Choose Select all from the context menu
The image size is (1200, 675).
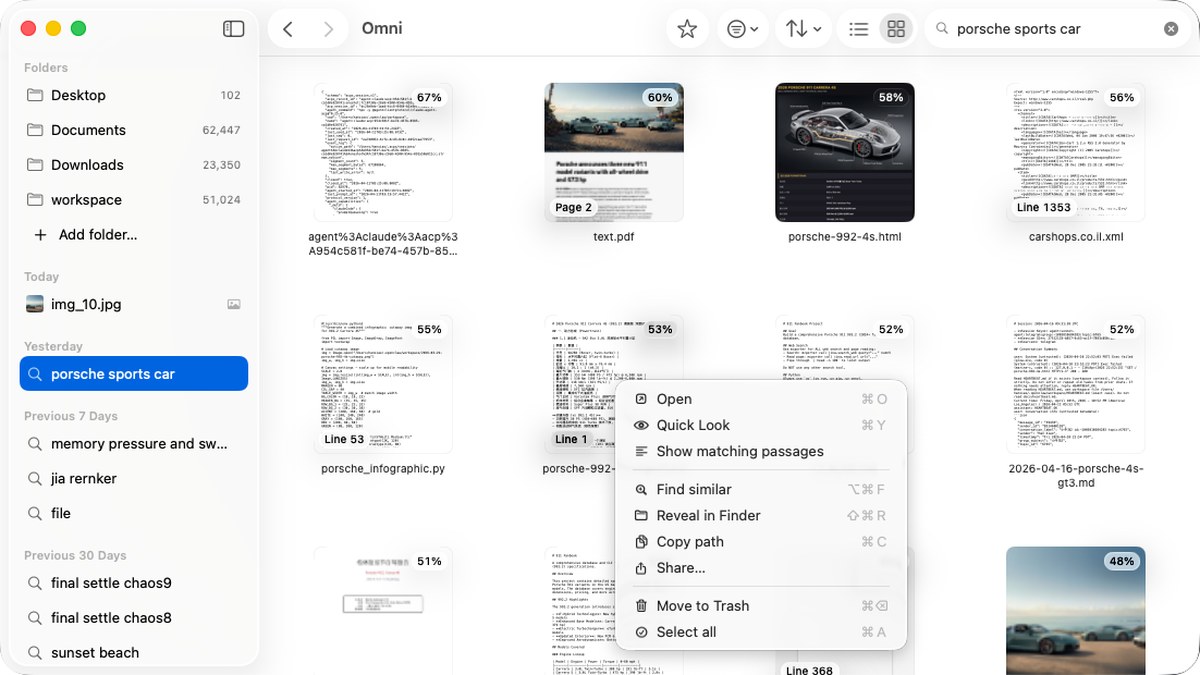click(760, 631)
